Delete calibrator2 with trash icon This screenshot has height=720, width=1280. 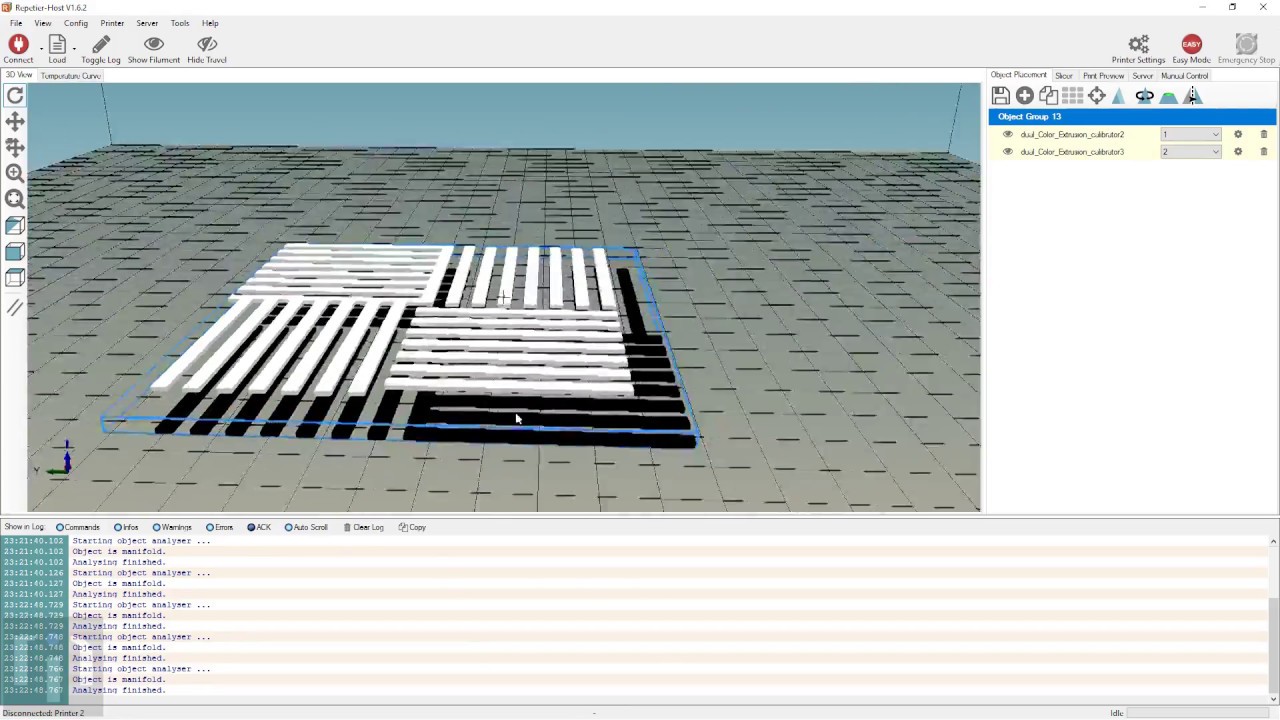[x=1263, y=134]
